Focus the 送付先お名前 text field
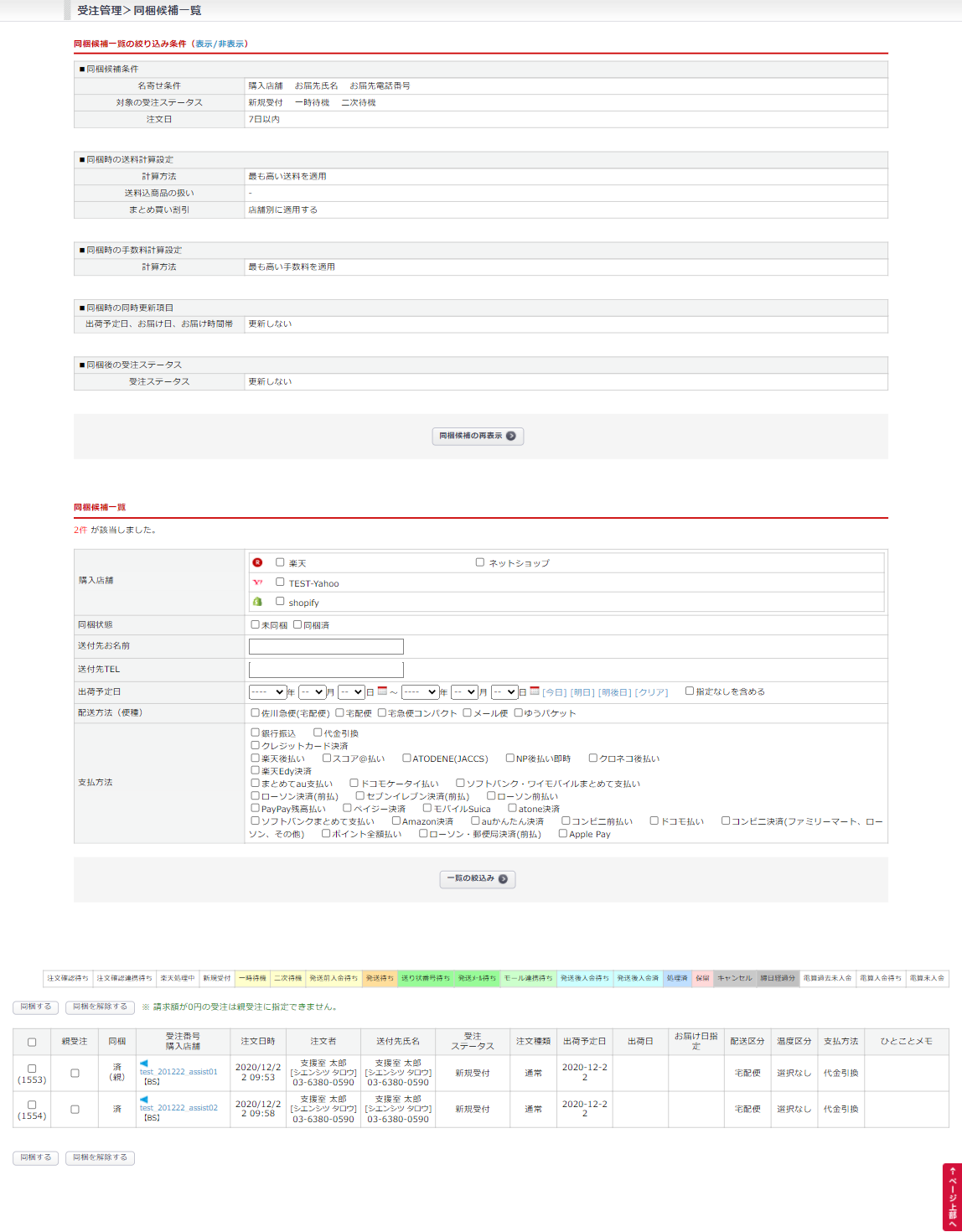This screenshot has height=1232, width=962. 326,646
